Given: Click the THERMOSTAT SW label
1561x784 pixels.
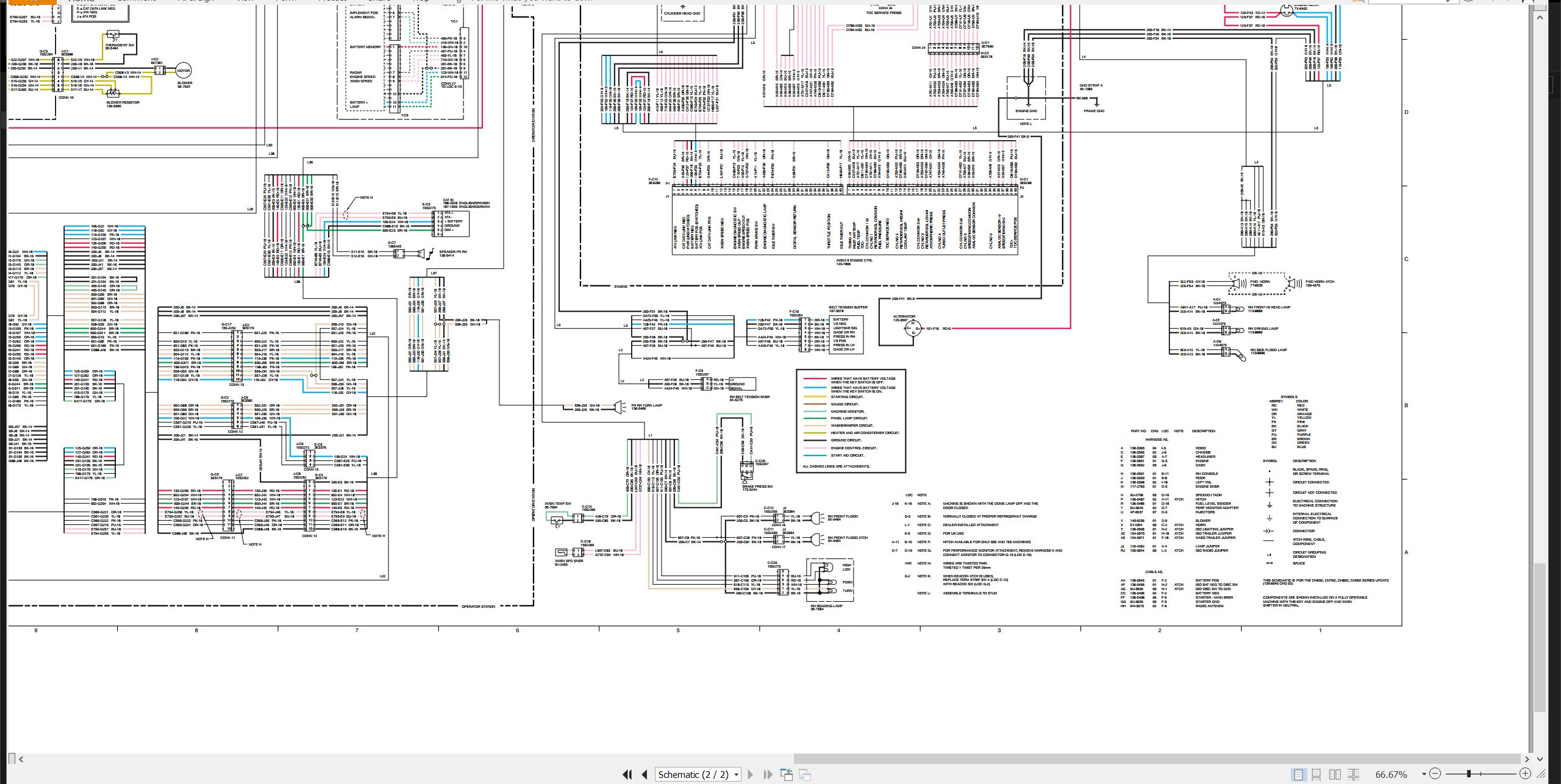Looking at the screenshot, I should pyautogui.click(x=120, y=45).
